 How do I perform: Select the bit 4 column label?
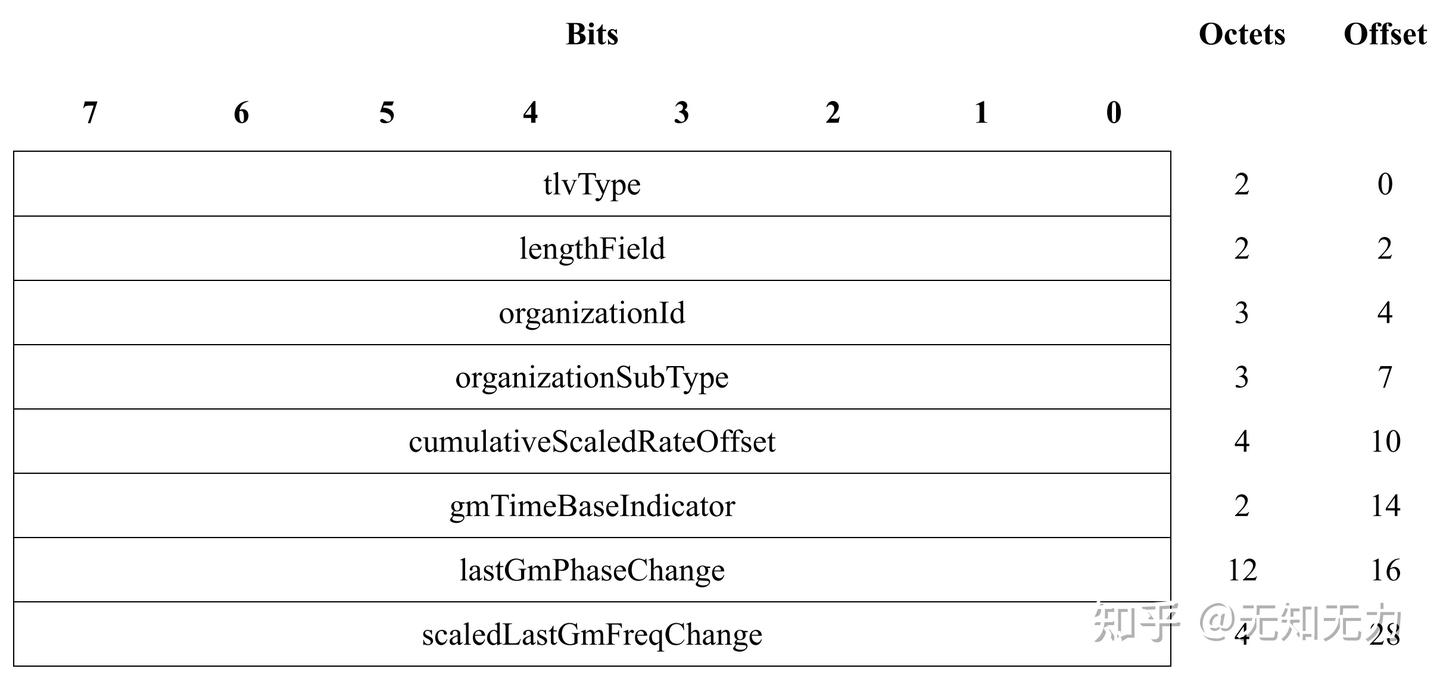pyautogui.click(x=530, y=113)
